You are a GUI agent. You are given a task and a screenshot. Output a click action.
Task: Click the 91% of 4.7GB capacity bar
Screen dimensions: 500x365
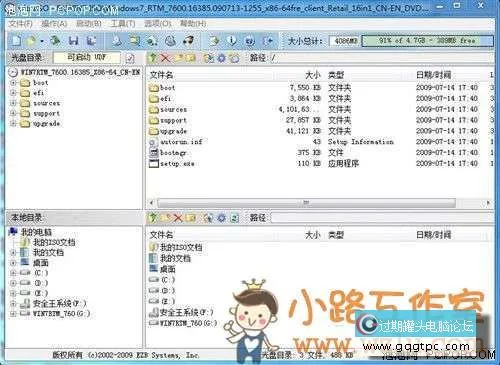click(x=427, y=41)
